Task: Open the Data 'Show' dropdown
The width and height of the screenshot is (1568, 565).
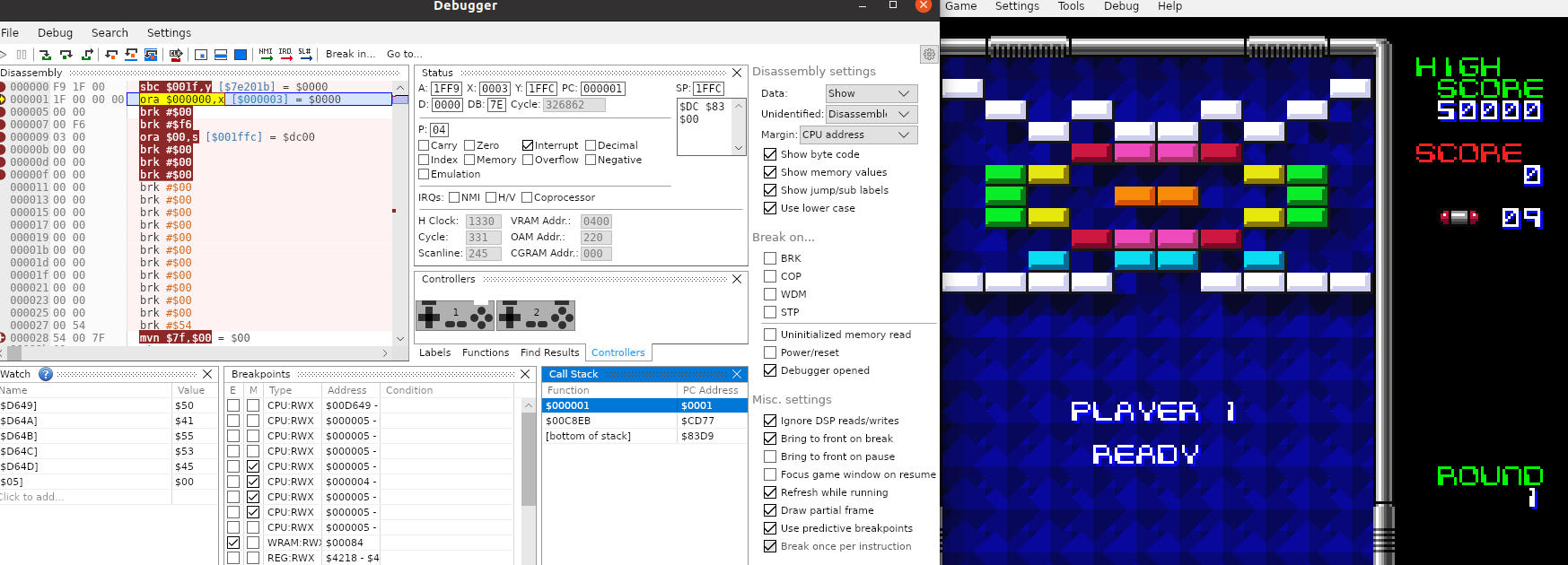Action: click(871, 93)
